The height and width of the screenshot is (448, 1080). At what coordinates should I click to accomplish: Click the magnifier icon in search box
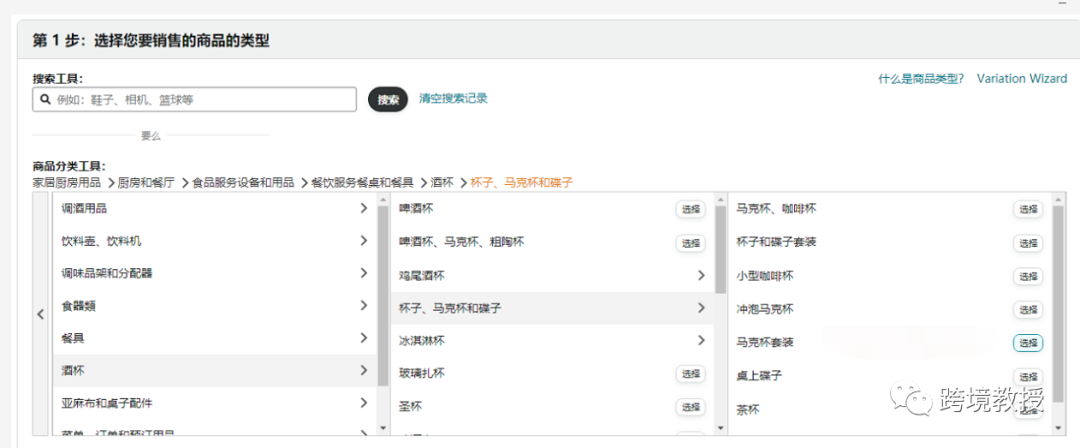tap(45, 100)
